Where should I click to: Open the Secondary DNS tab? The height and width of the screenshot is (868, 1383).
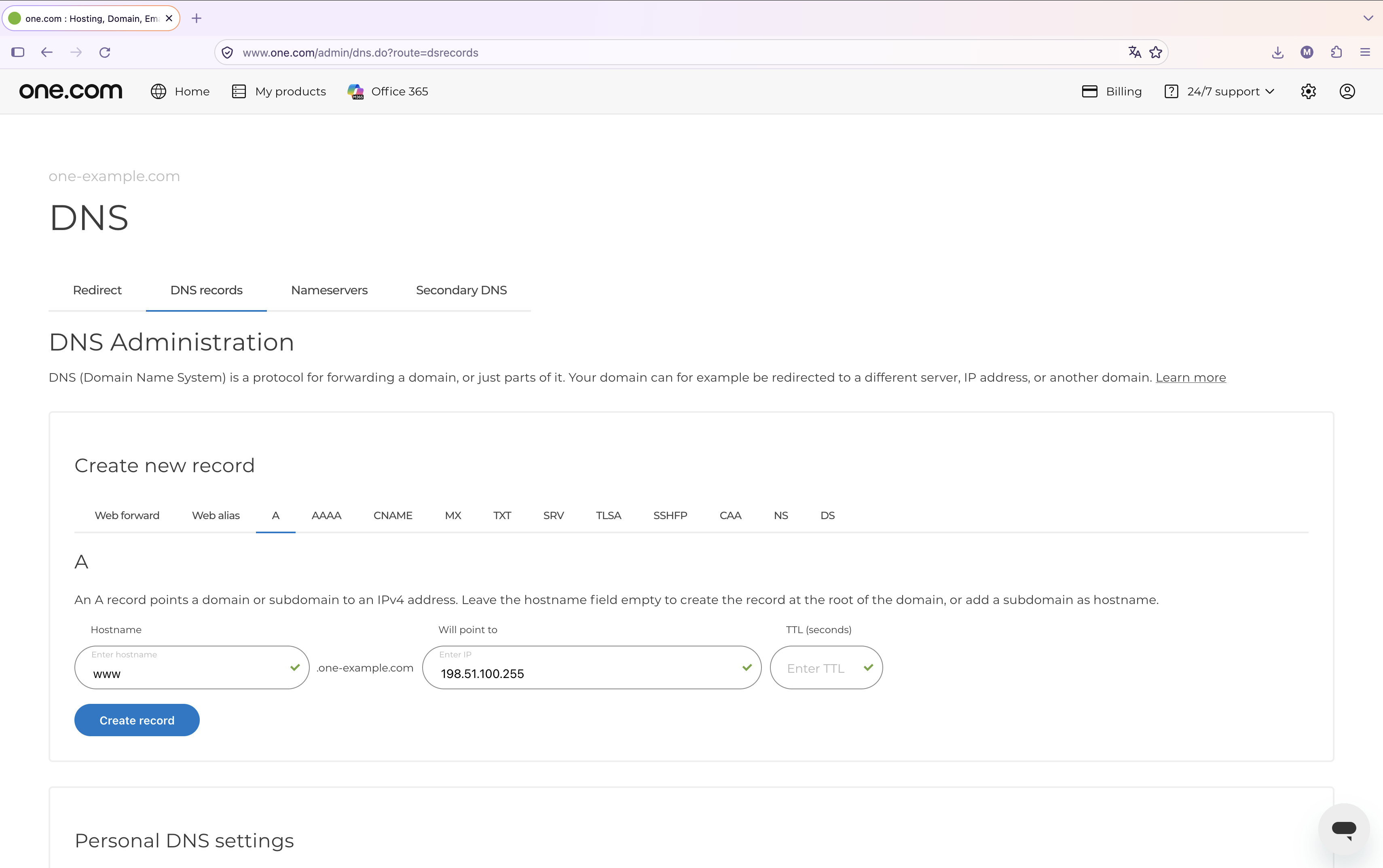click(461, 290)
